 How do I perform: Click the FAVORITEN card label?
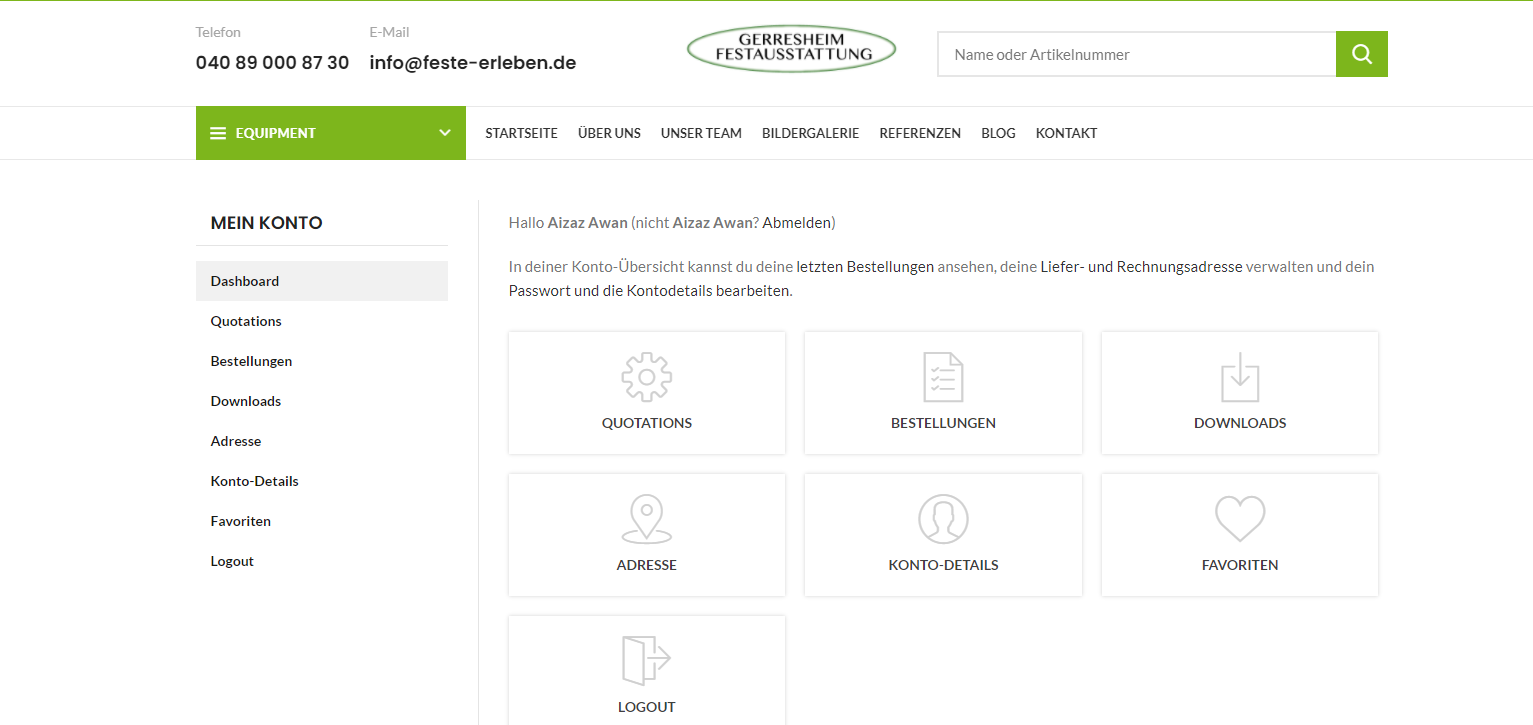coord(1240,565)
